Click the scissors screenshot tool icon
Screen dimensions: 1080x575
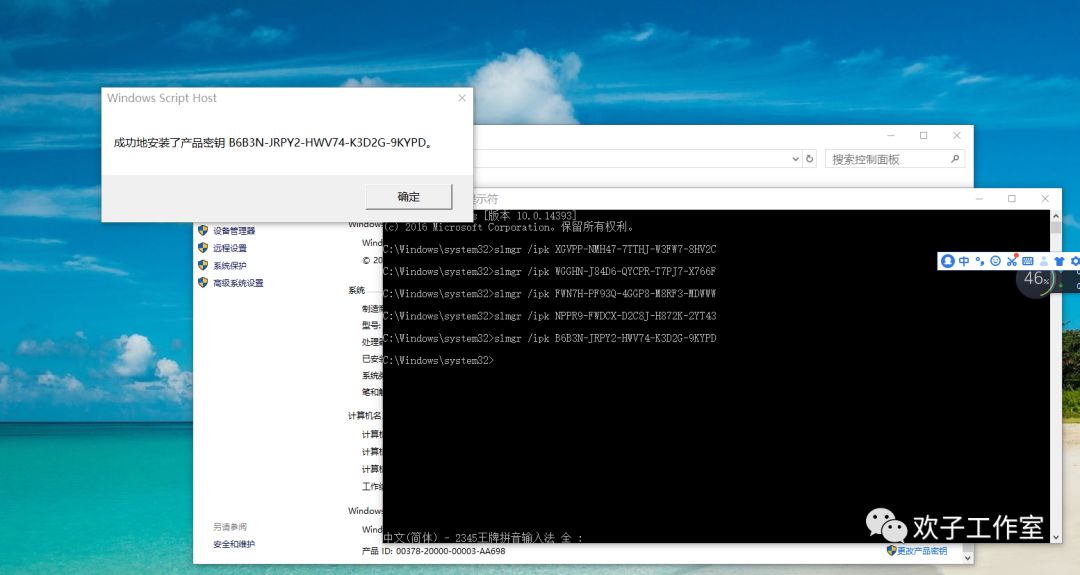tap(1011, 261)
